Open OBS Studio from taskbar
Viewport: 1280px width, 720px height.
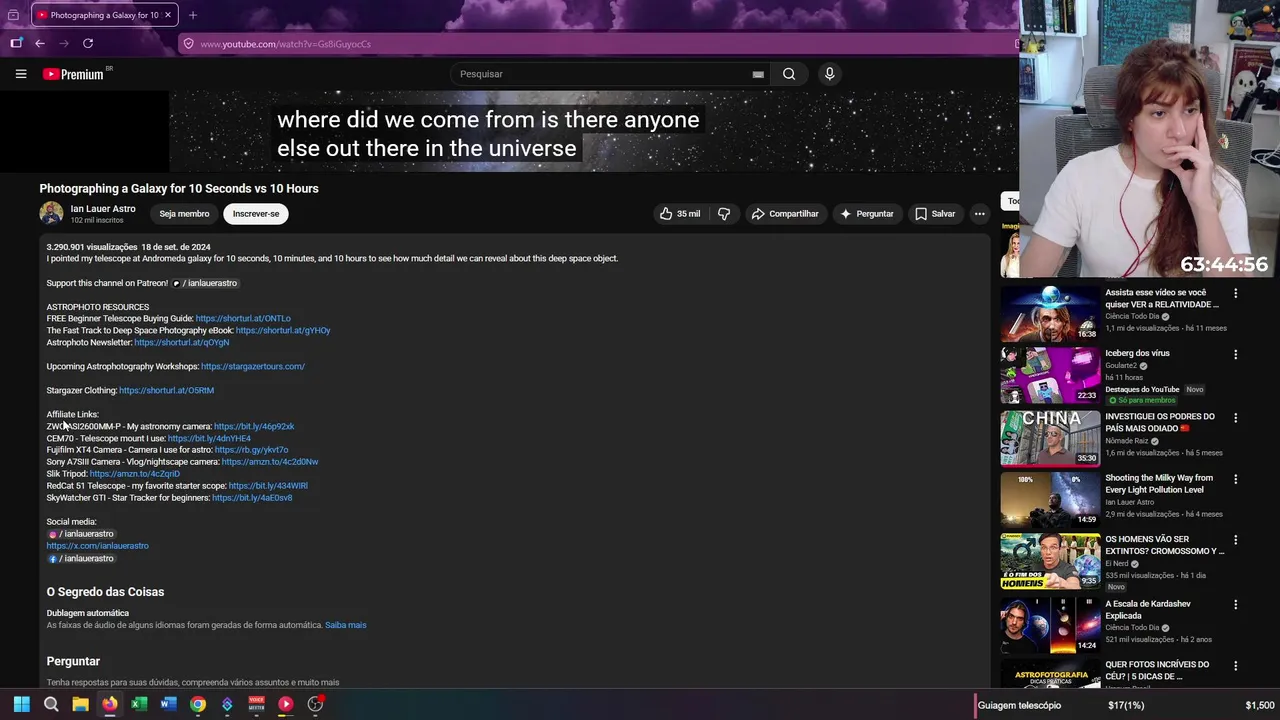pos(315,704)
